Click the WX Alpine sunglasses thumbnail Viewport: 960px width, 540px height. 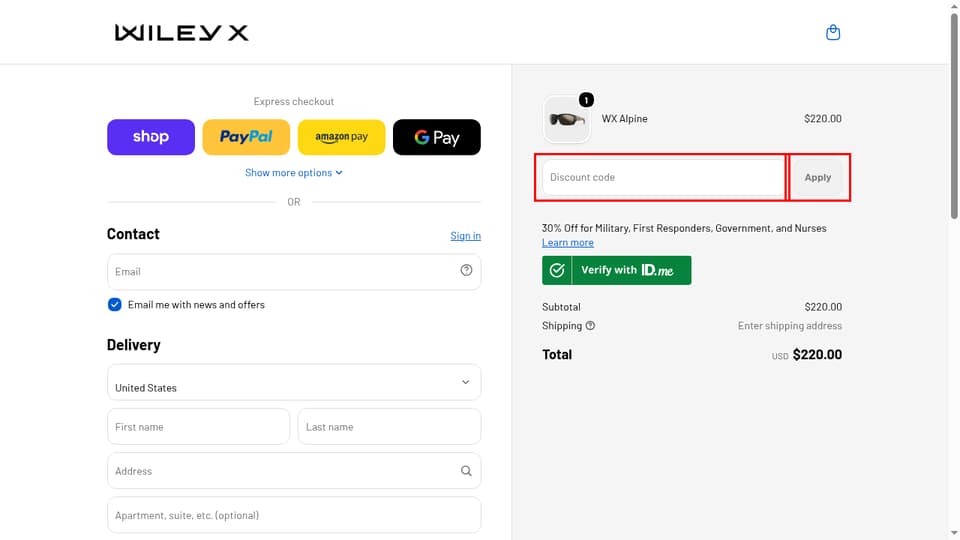[566, 119]
